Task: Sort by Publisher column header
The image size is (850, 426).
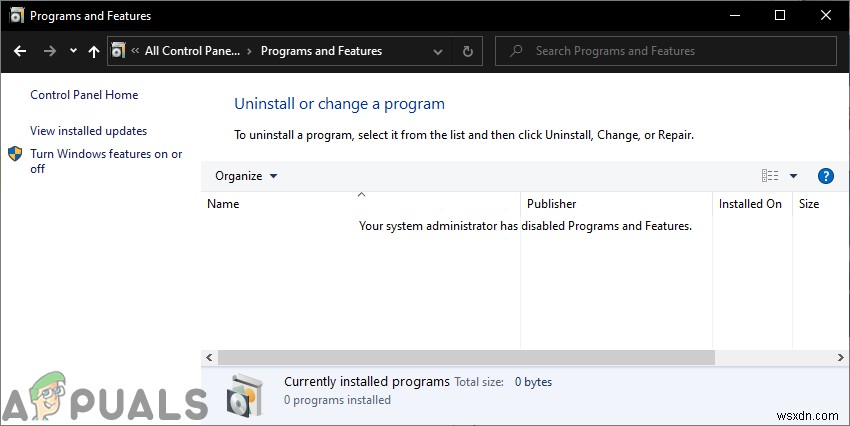Action: 551,204
